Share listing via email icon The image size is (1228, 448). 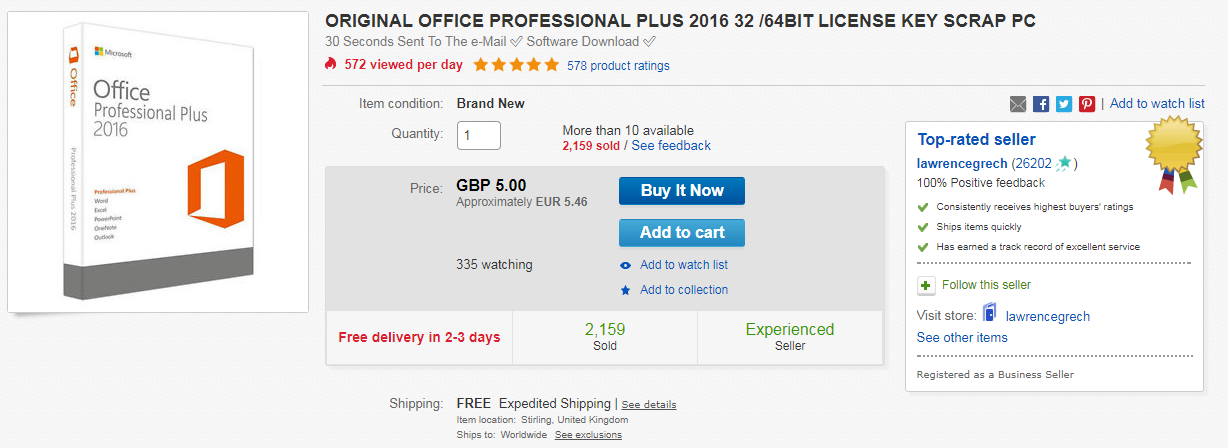point(1018,104)
